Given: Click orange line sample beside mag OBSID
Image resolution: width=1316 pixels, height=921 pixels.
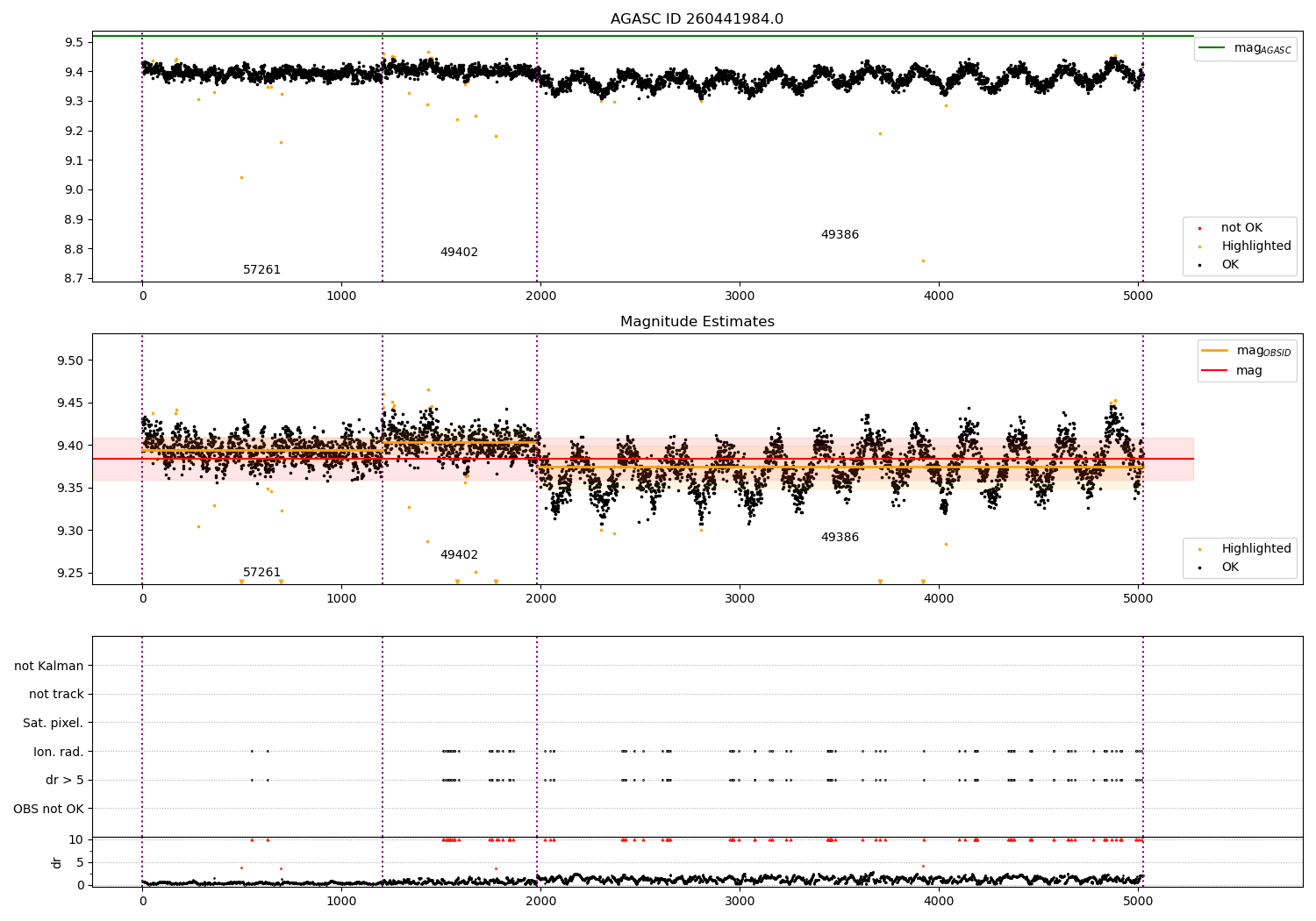Looking at the screenshot, I should pyautogui.click(x=1214, y=351).
